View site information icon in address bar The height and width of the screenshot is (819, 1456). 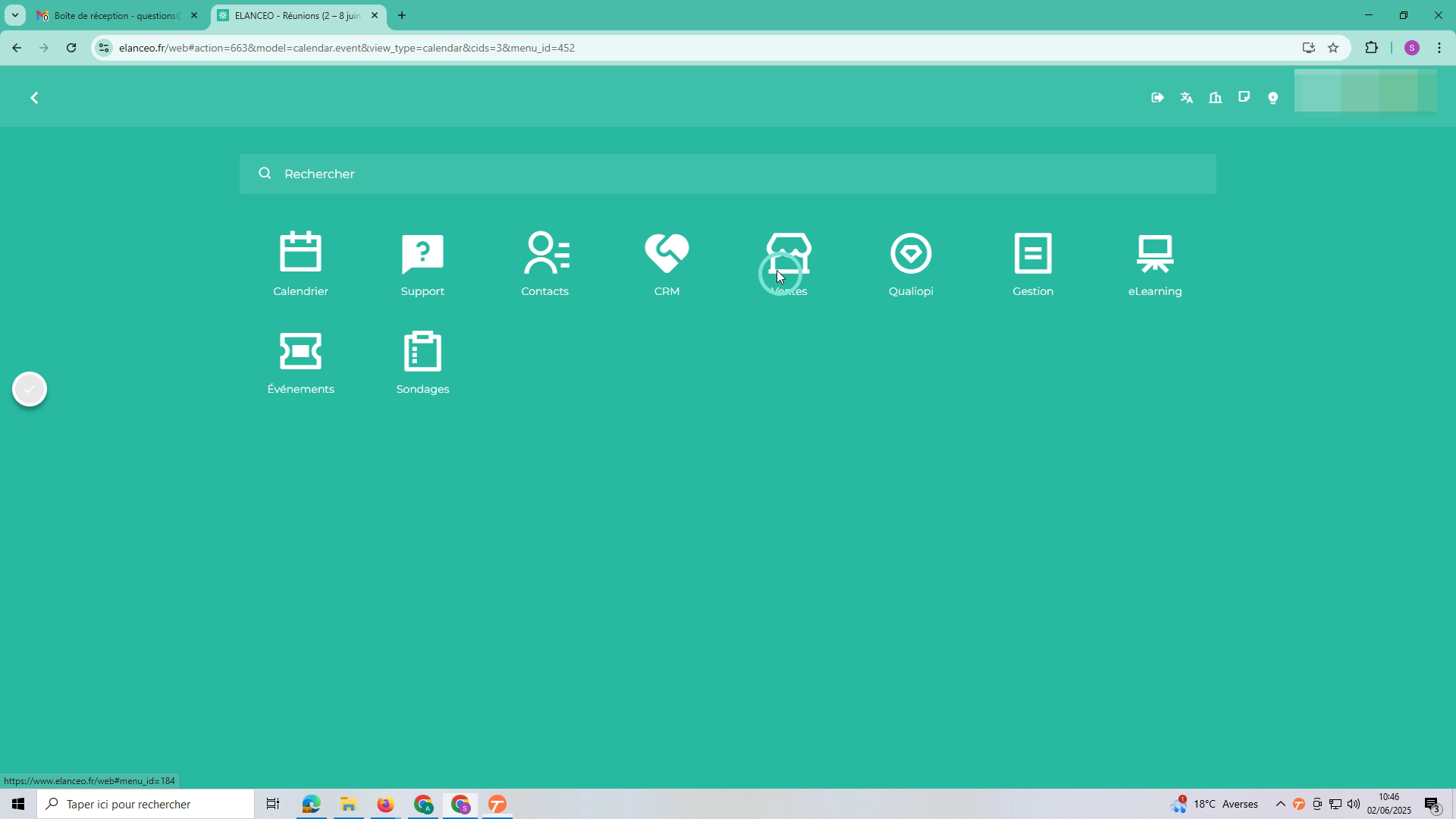point(104,48)
